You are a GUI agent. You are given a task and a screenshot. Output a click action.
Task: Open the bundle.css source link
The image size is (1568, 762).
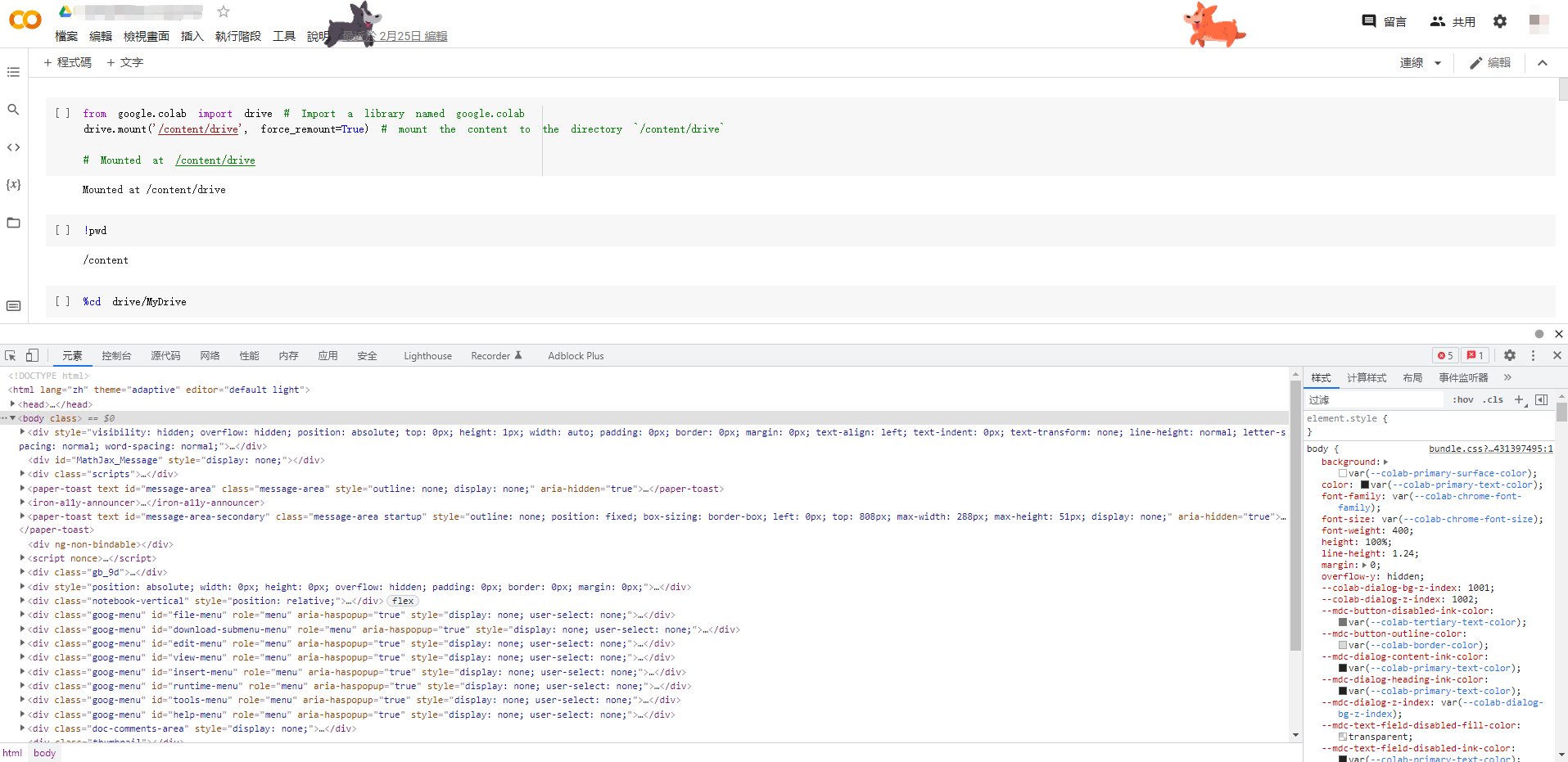(x=1491, y=449)
